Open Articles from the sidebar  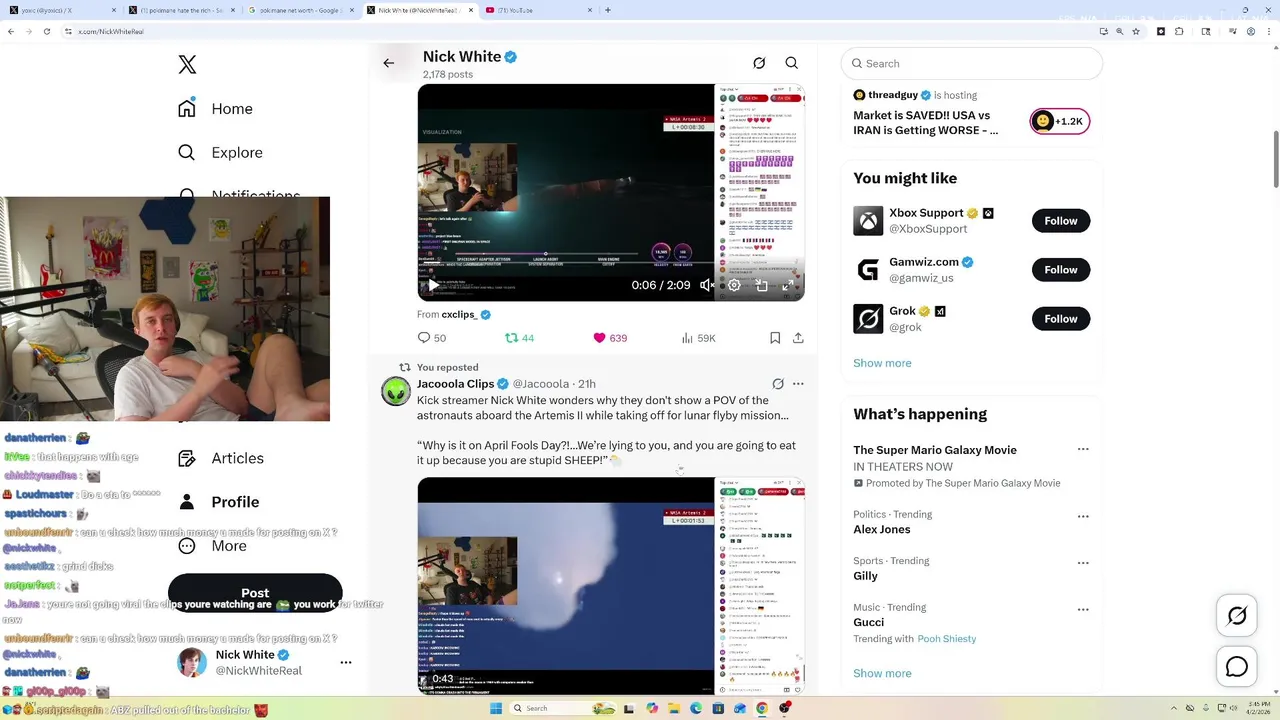pyautogui.click(x=221, y=458)
